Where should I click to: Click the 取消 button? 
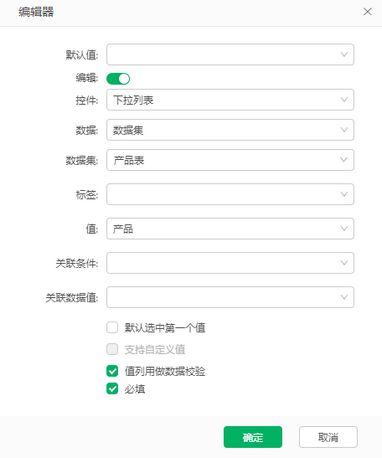coord(328,437)
